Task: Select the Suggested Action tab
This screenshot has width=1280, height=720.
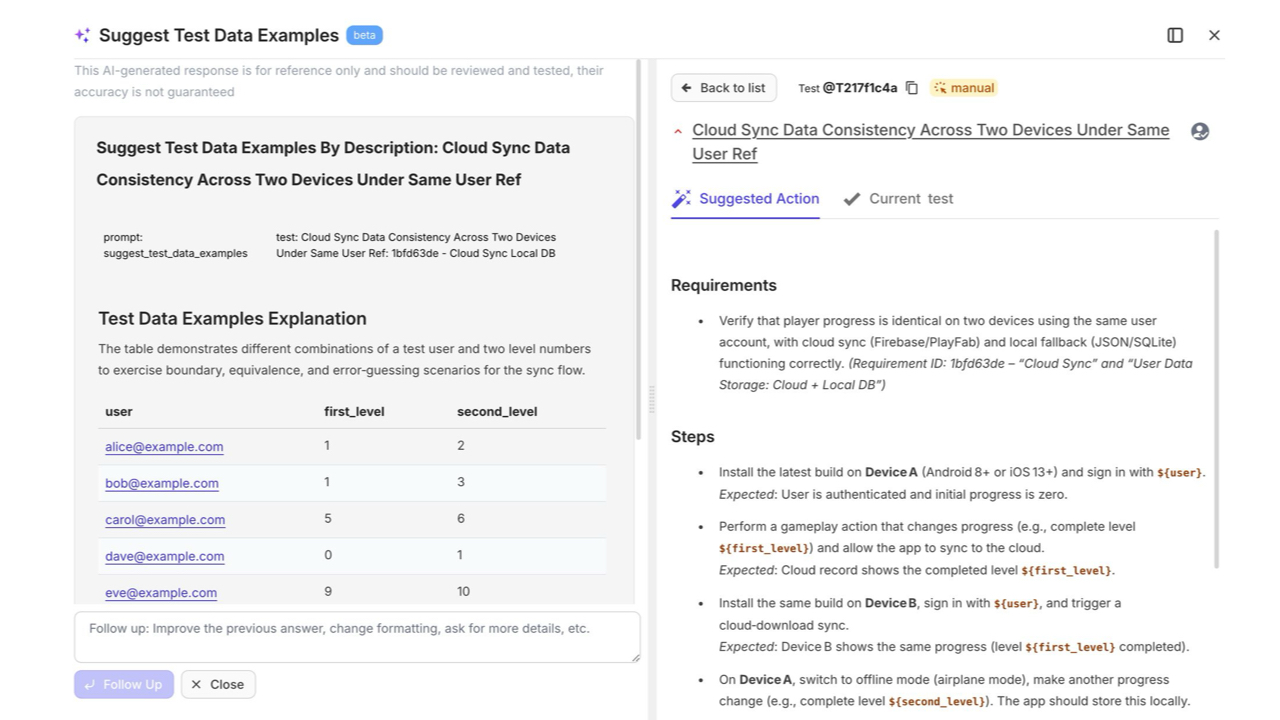Action: point(745,198)
